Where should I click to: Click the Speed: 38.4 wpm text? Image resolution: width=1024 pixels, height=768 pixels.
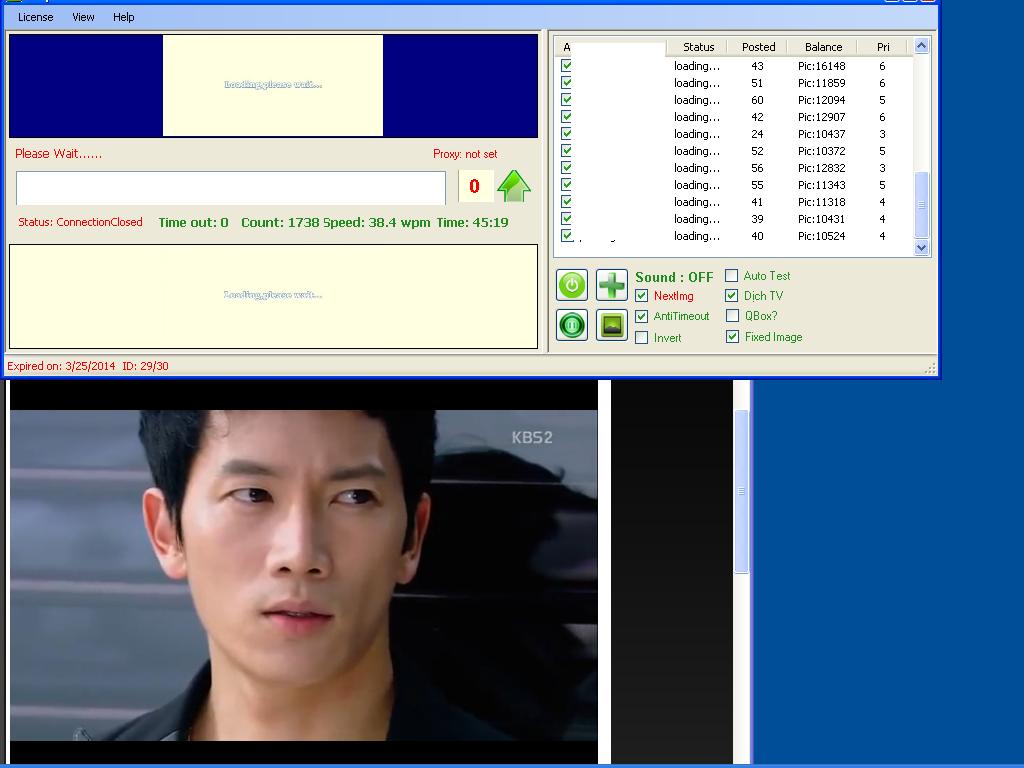[x=377, y=222]
